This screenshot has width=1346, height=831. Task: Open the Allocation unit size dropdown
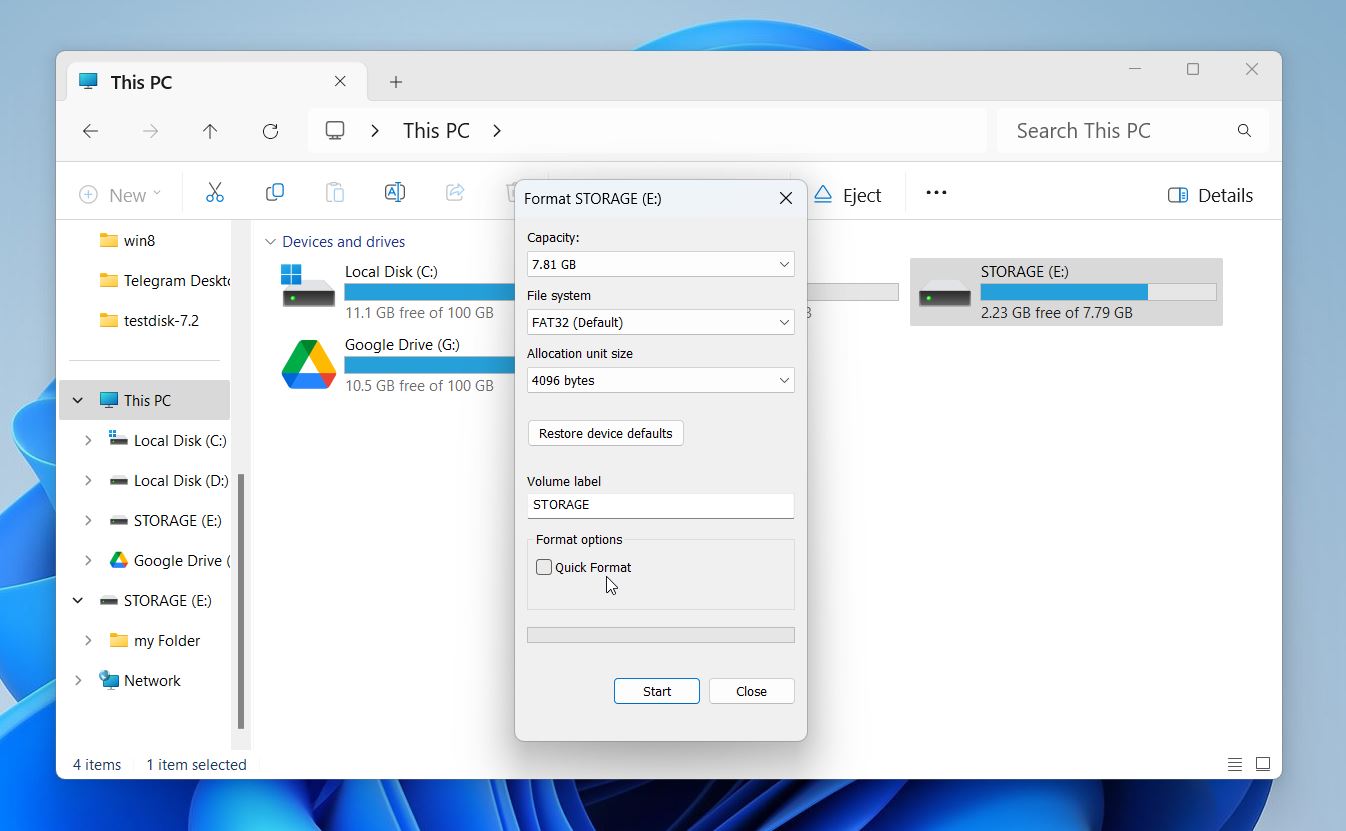coord(661,380)
